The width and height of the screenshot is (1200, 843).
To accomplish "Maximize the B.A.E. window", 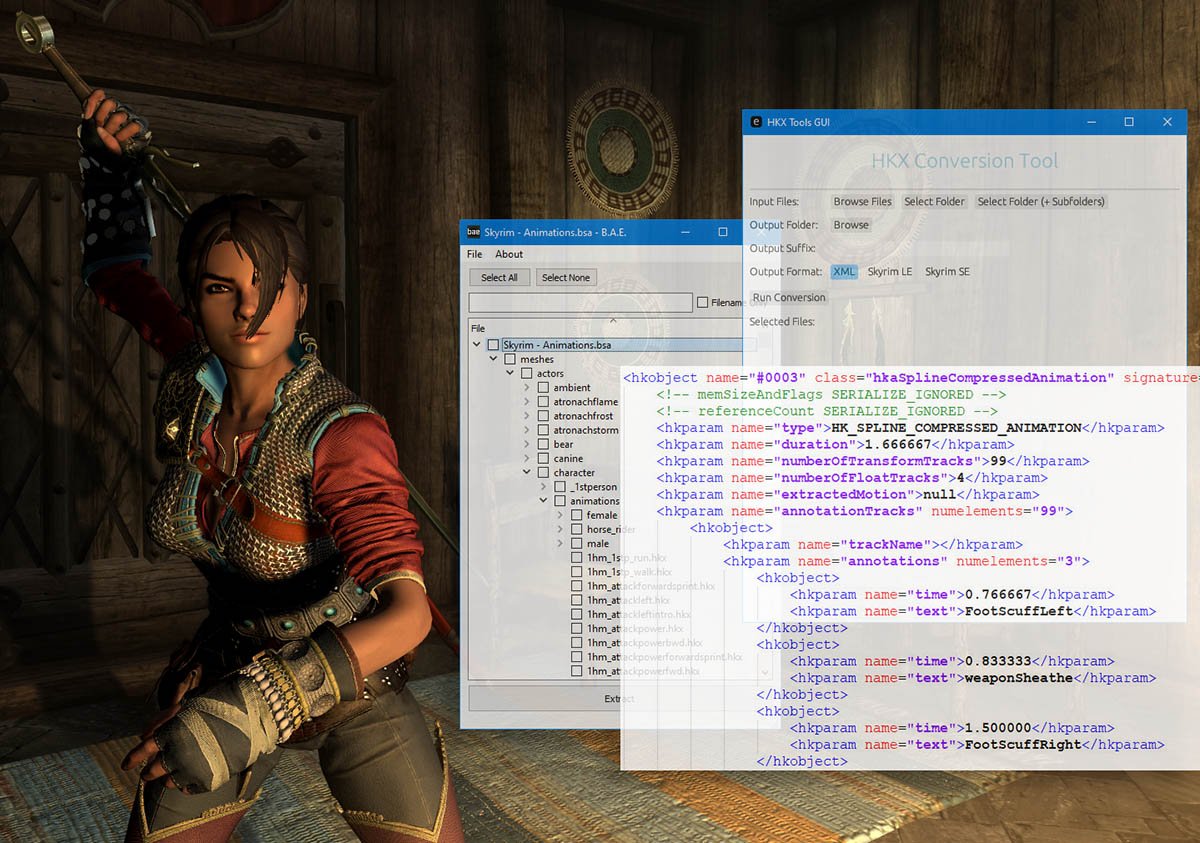I will [723, 232].
